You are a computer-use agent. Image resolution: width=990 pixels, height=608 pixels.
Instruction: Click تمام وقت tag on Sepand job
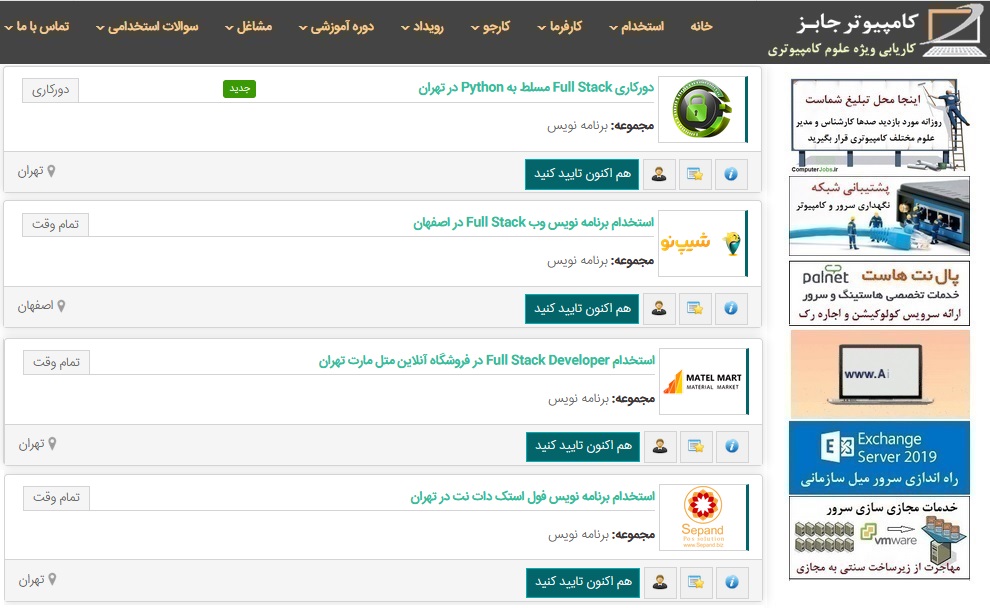coord(57,498)
